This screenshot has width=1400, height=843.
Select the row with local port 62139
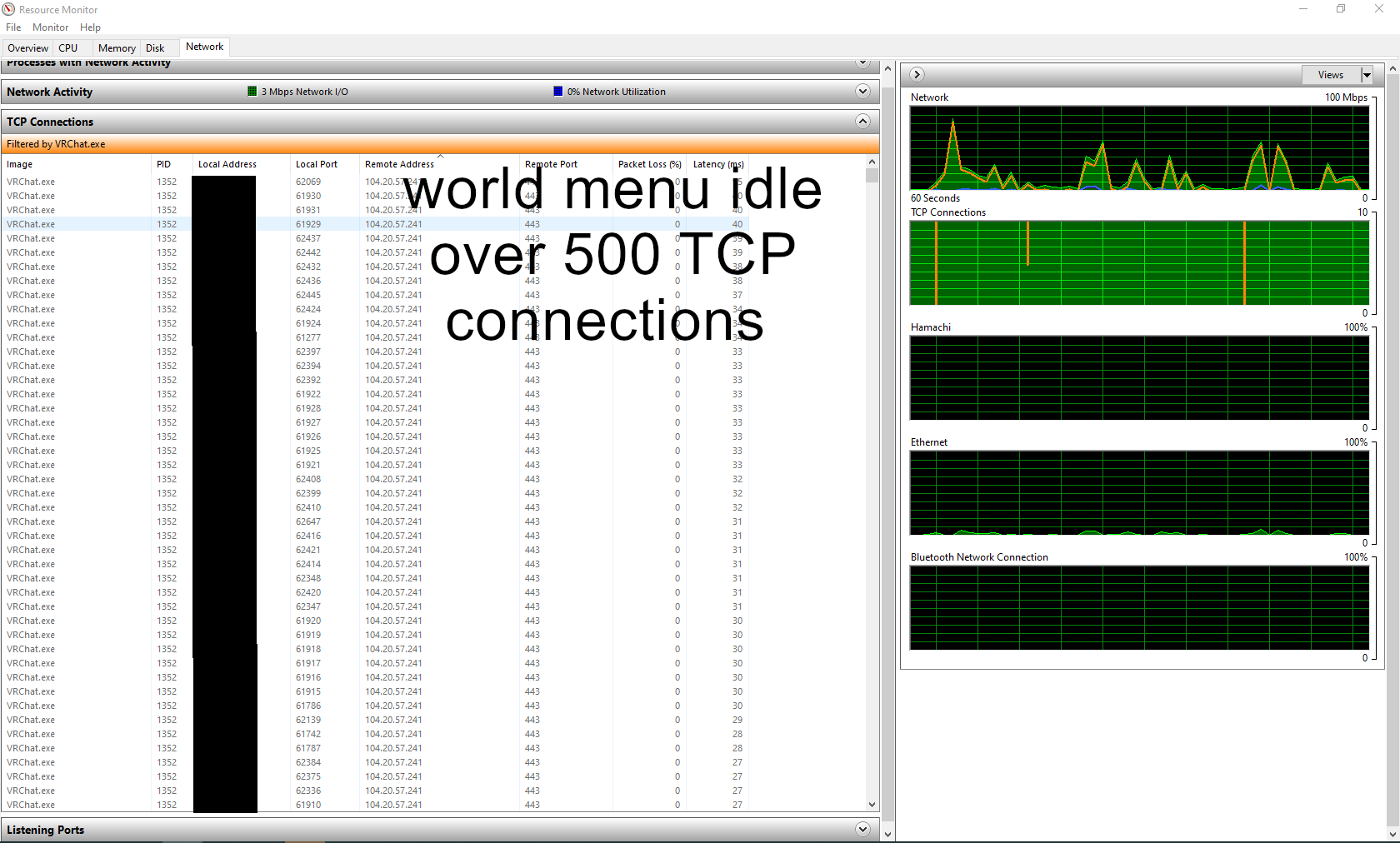pos(375,720)
